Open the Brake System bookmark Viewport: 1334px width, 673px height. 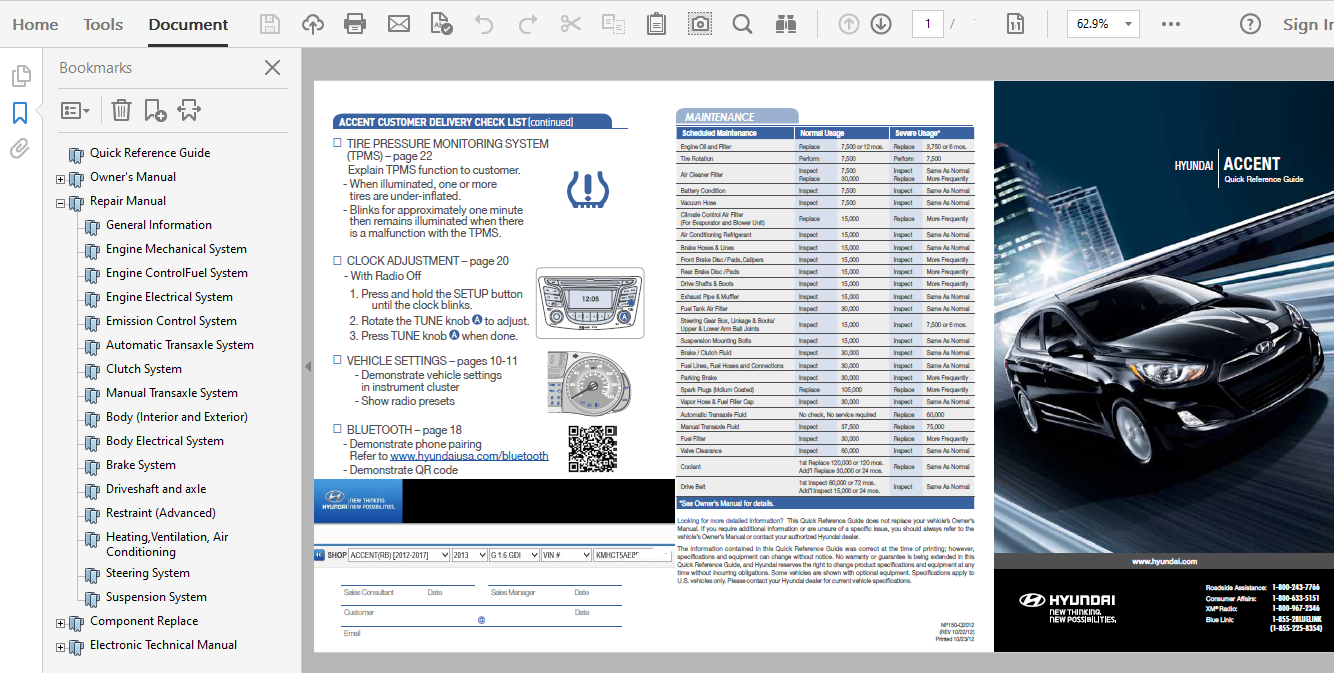coord(140,465)
